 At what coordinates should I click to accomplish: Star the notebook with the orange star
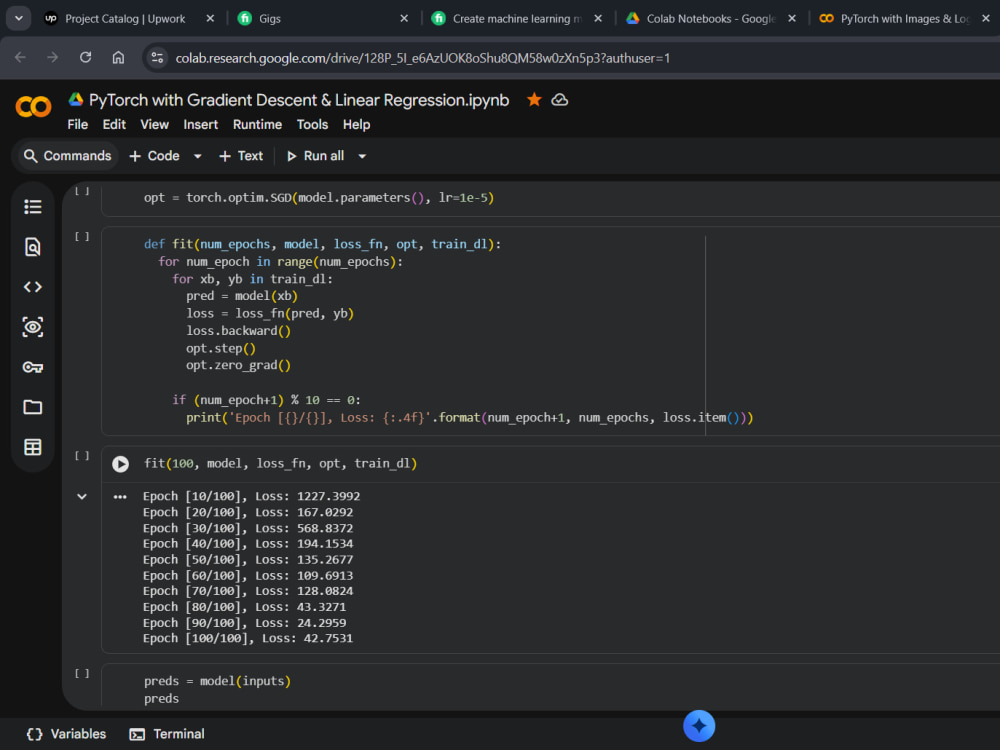coord(534,100)
